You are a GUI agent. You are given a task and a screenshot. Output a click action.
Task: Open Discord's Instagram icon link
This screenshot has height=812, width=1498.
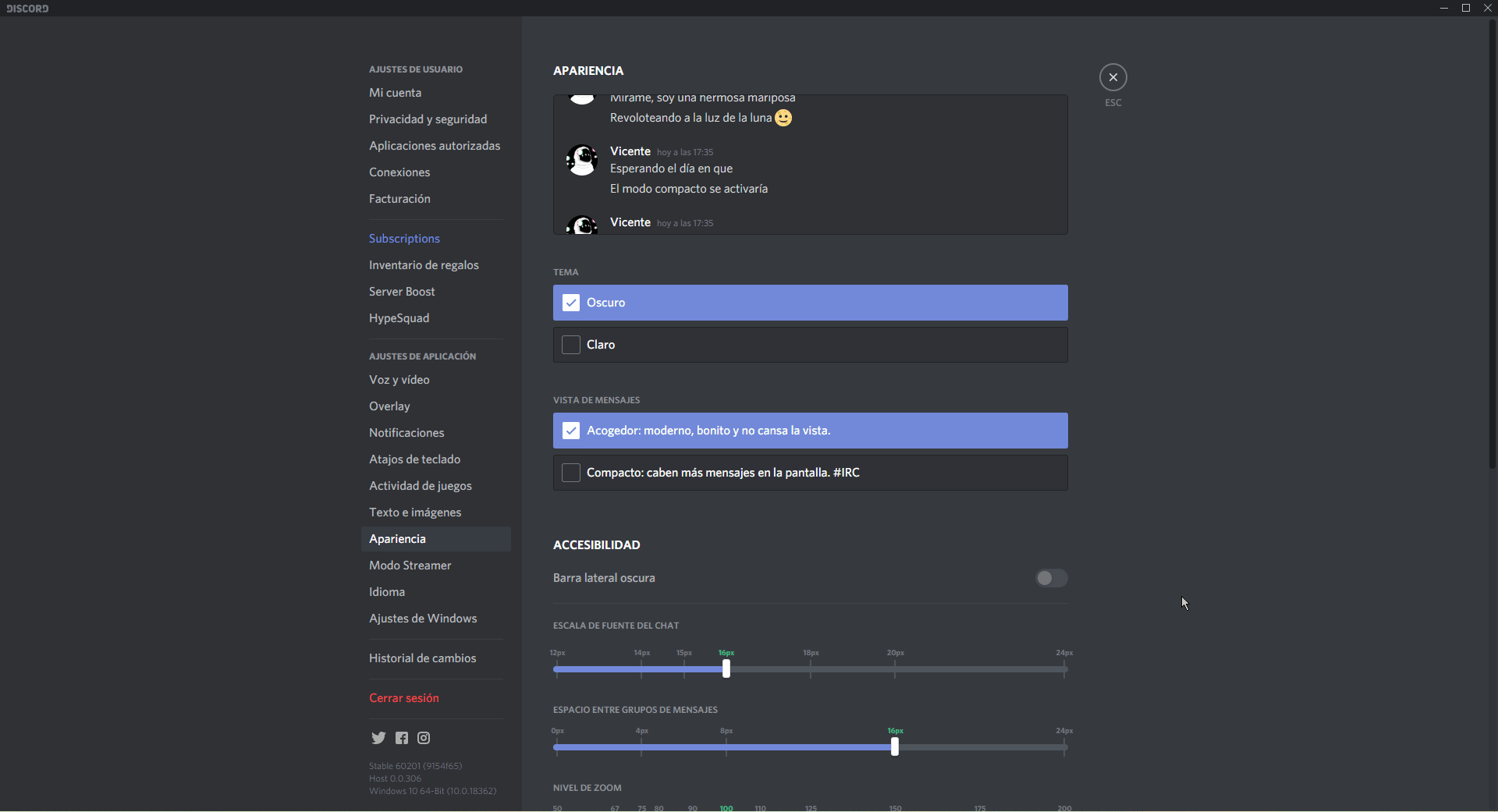pos(424,738)
